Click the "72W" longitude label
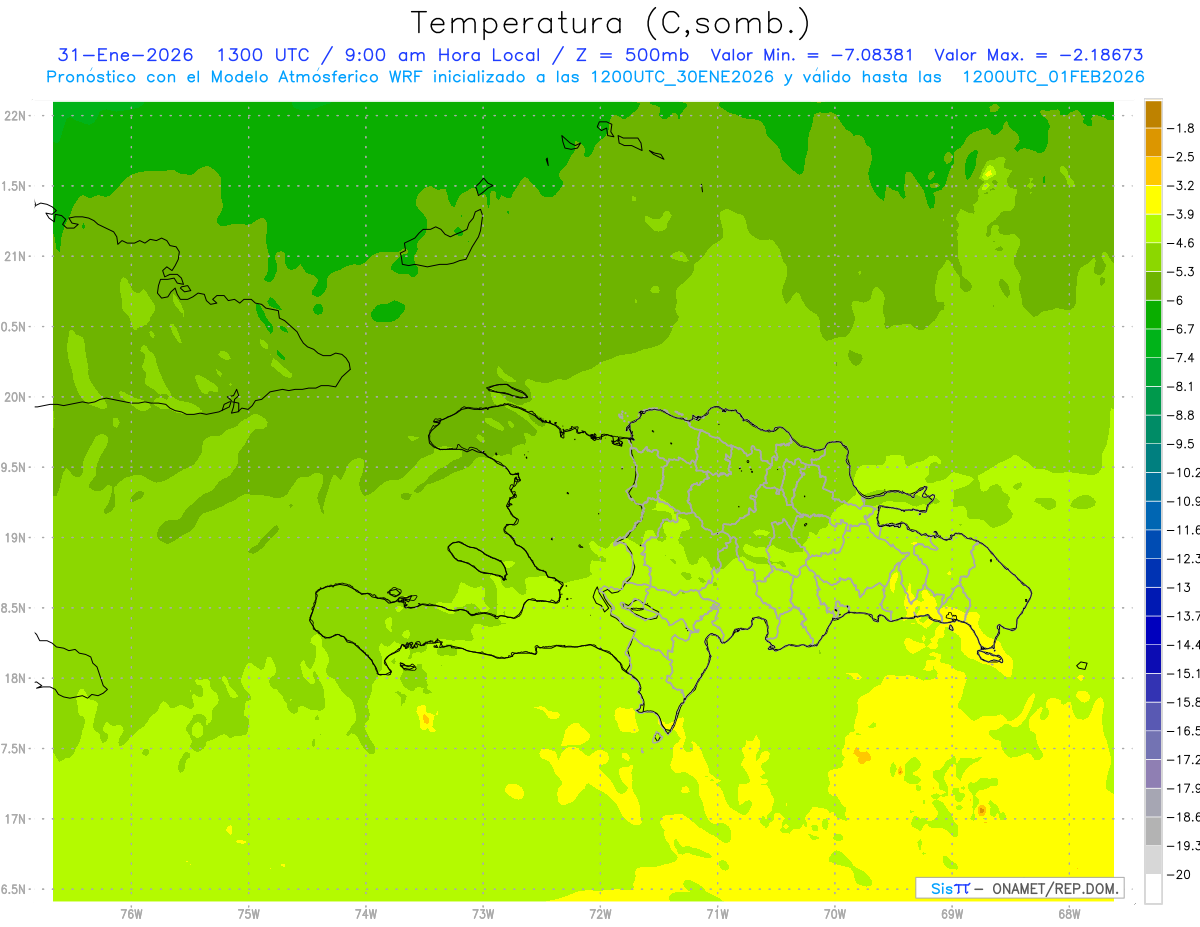1200x927 pixels. [x=600, y=914]
